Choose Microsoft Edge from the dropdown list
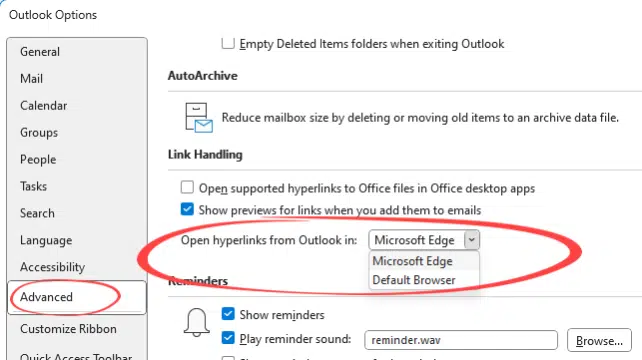Screen dimensions: 642x360 424,261
